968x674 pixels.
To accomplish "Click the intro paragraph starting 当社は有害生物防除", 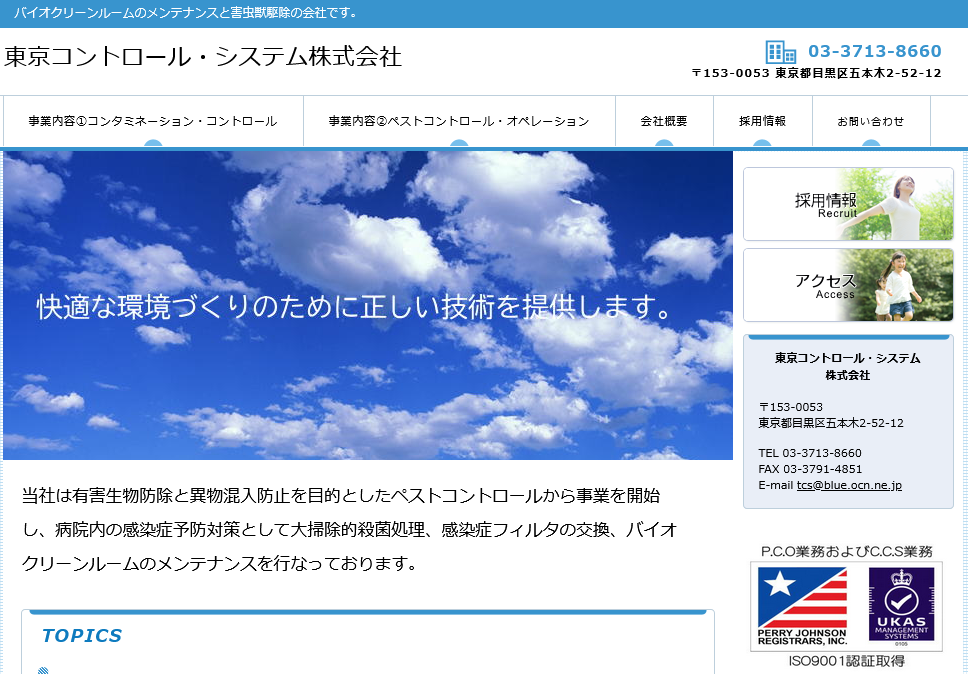I will coord(350,529).
